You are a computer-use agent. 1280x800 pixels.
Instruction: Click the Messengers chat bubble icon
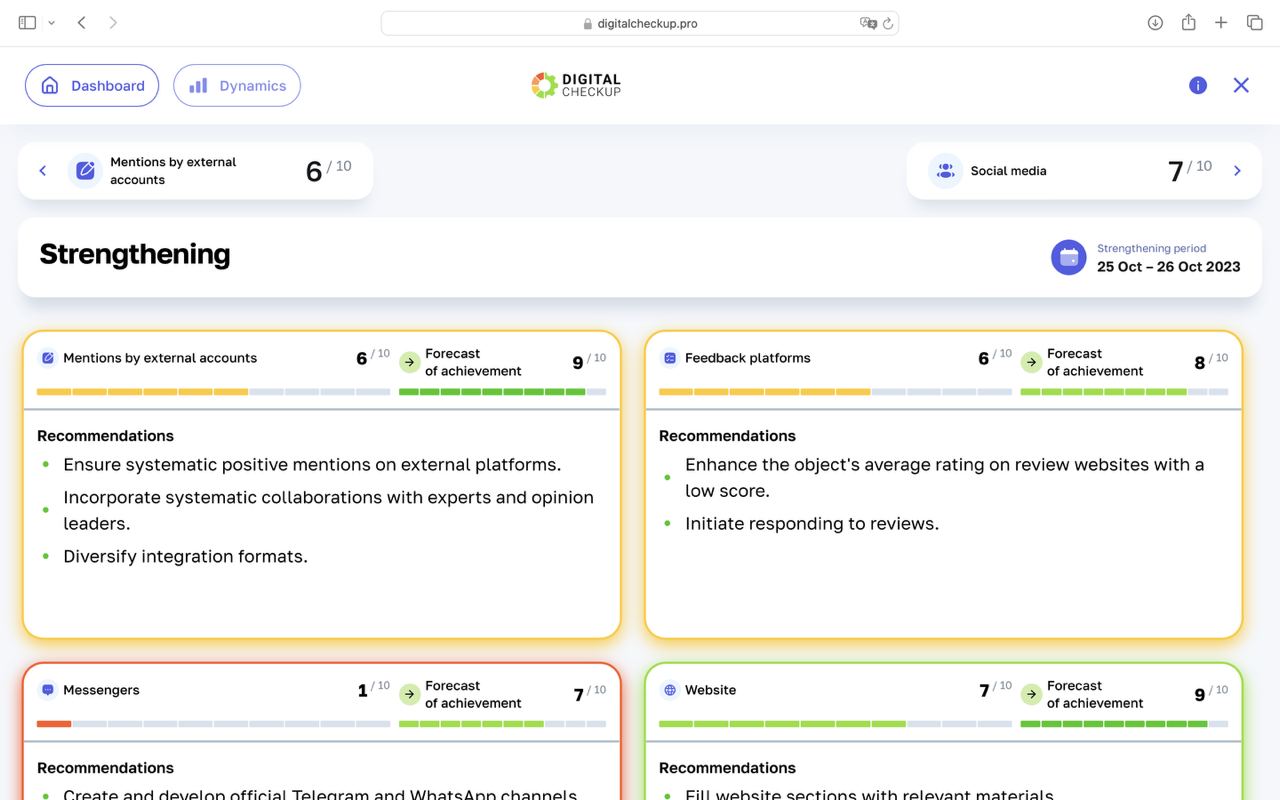pyautogui.click(x=47, y=690)
